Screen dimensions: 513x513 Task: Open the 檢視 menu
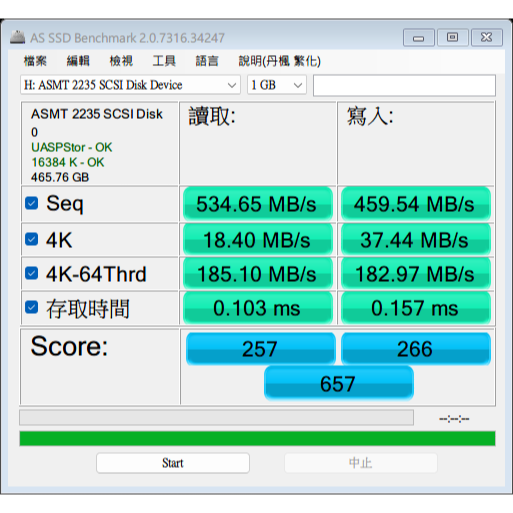[x=121, y=61]
